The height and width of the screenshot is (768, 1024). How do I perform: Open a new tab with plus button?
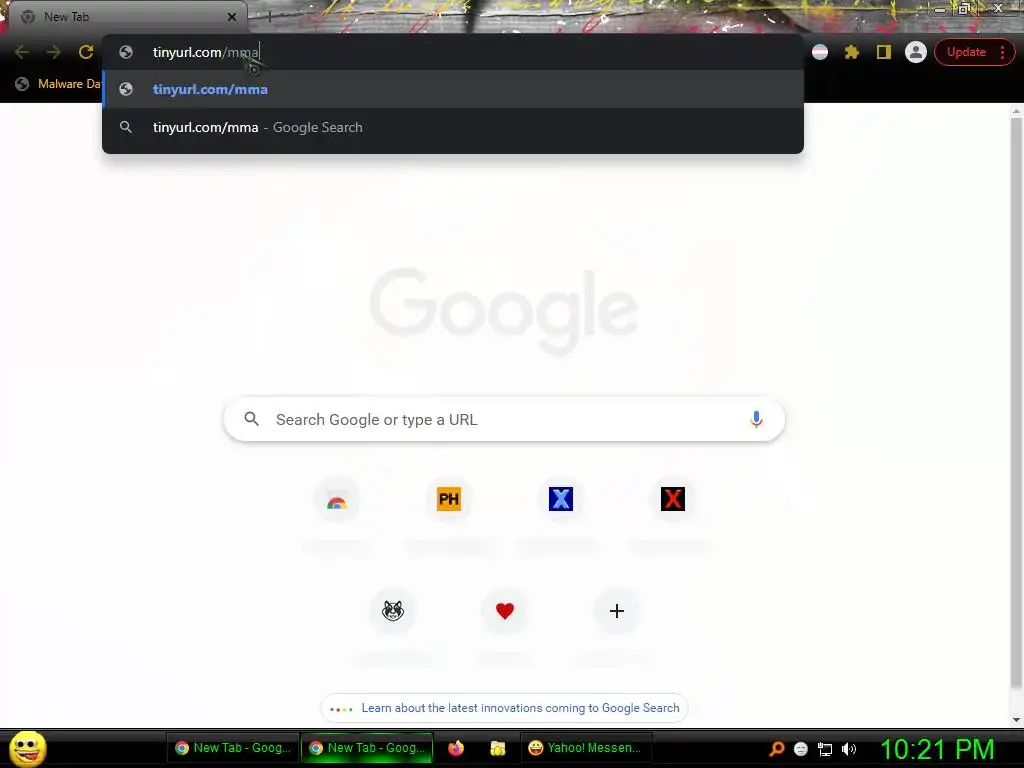pyautogui.click(x=269, y=17)
